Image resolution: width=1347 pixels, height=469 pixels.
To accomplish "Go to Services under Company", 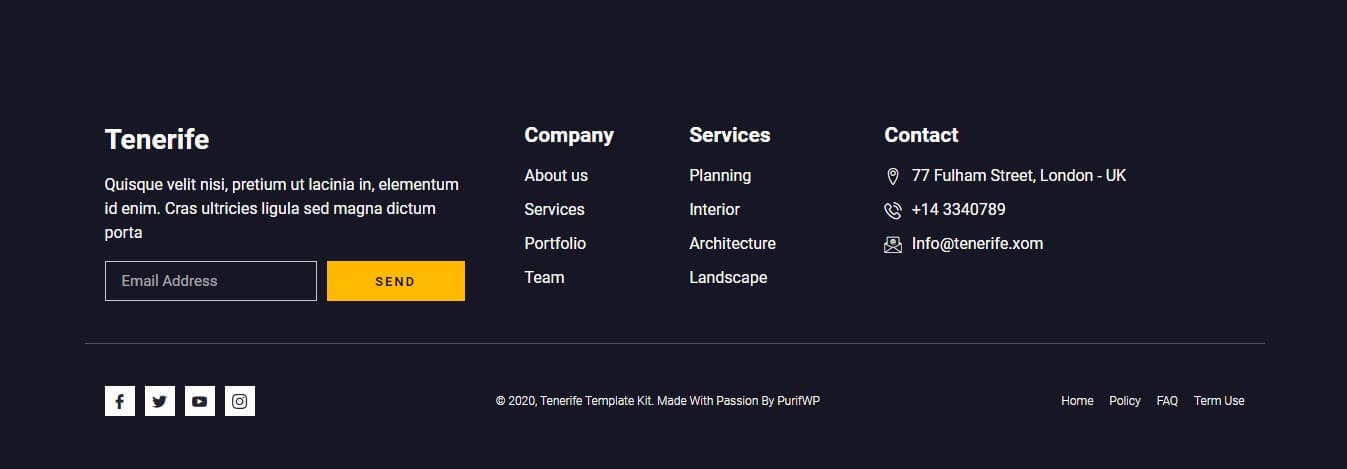I will point(554,209).
